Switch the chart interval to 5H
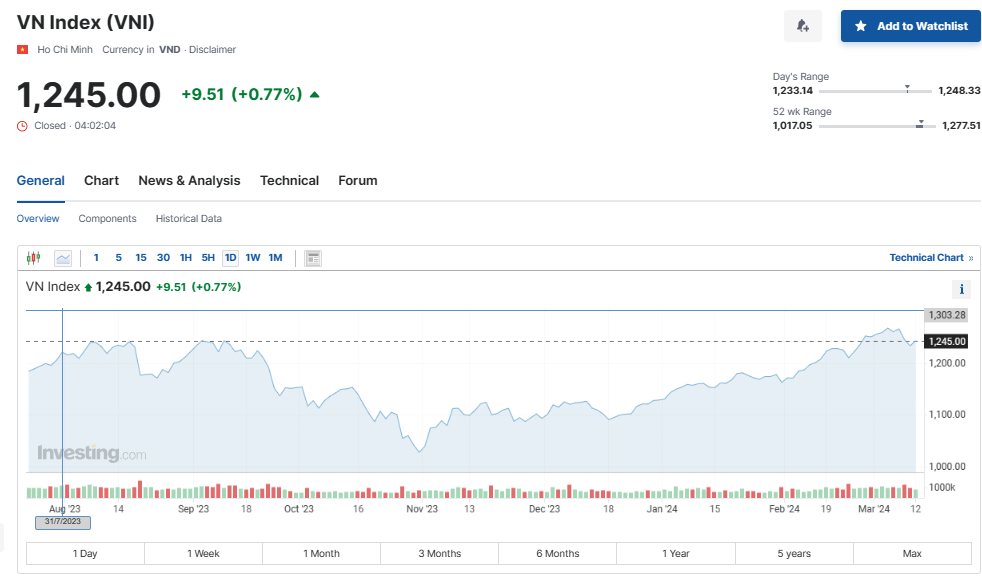This screenshot has height=577, width=982. pyautogui.click(x=208, y=258)
